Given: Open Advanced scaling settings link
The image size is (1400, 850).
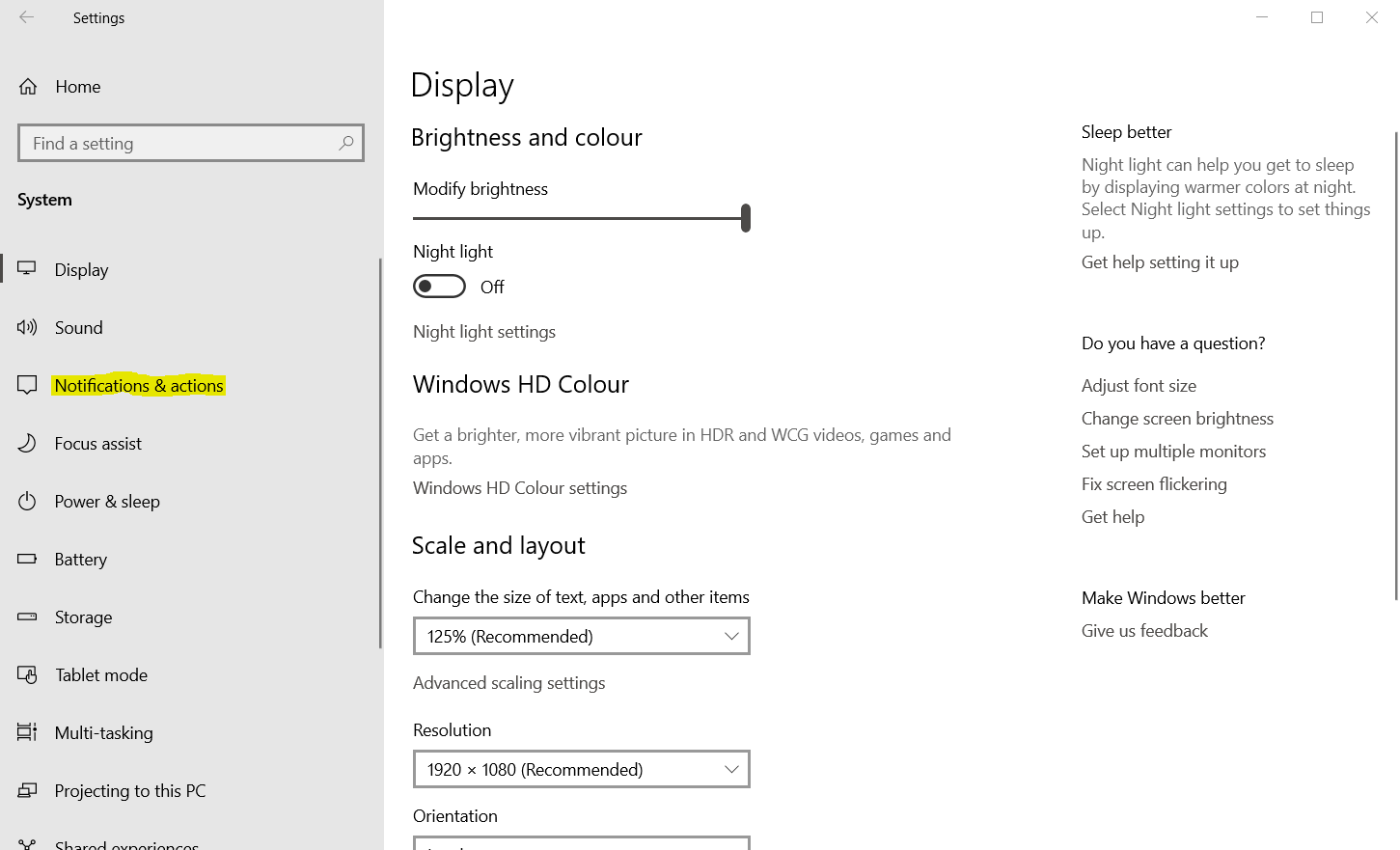Looking at the screenshot, I should (x=509, y=683).
